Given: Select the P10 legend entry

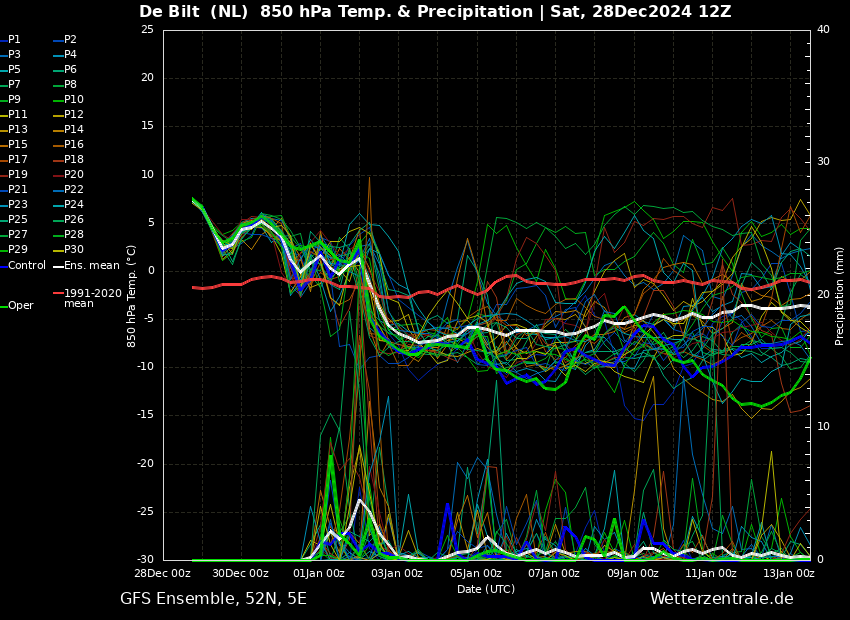Looking at the screenshot, I should tap(74, 100).
